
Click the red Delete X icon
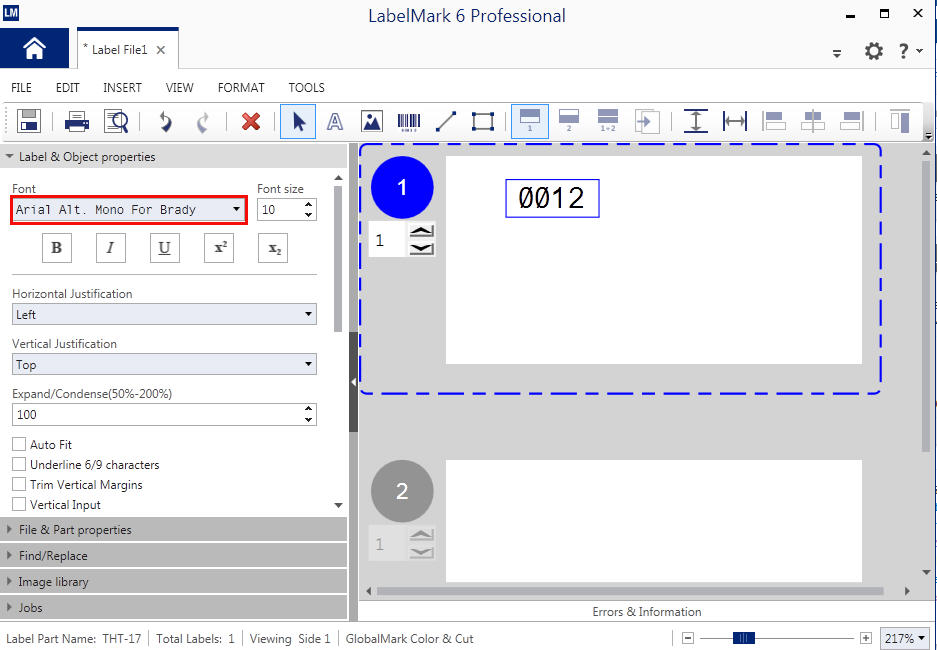tap(251, 121)
